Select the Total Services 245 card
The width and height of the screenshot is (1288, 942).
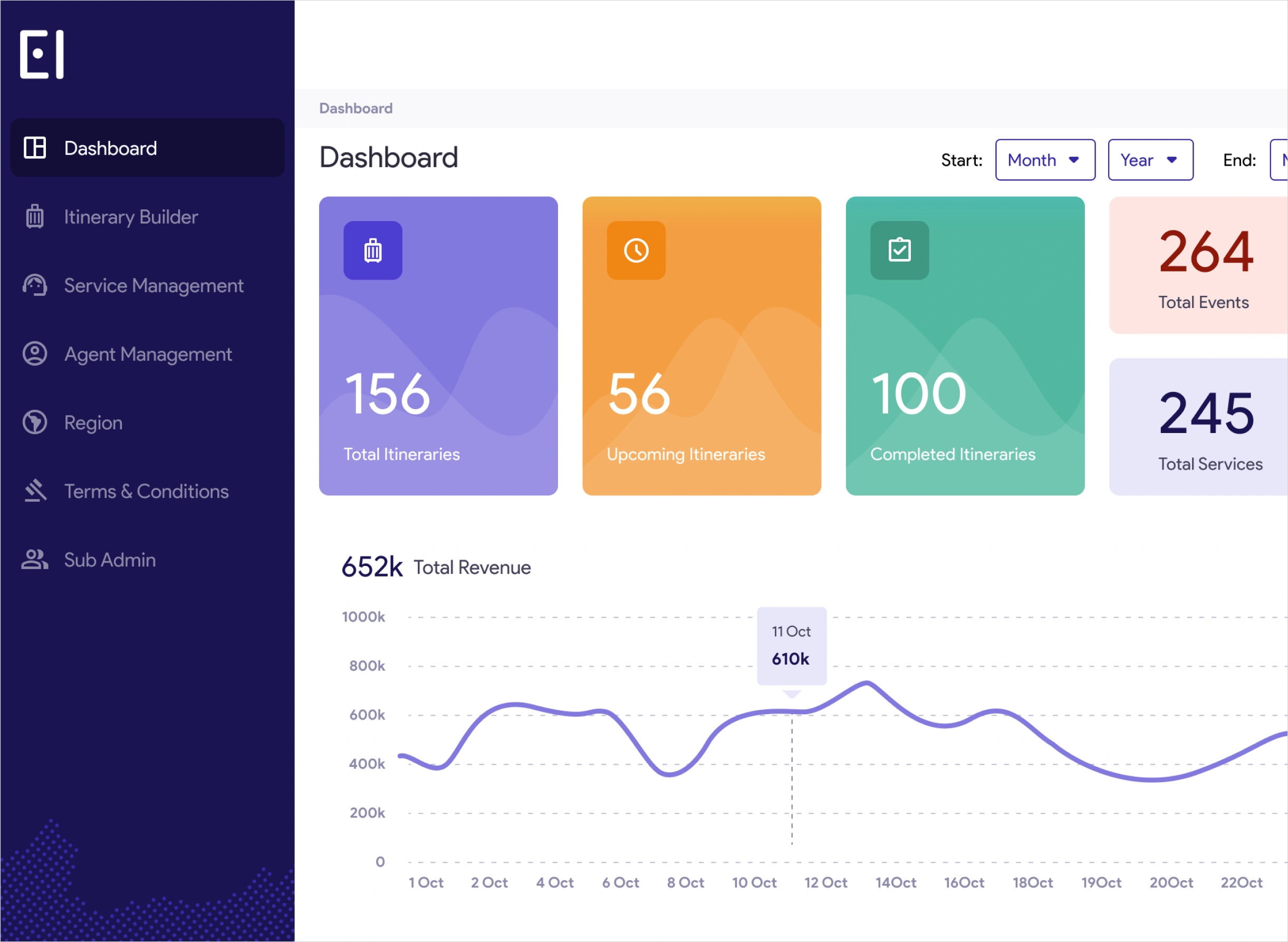1203,427
